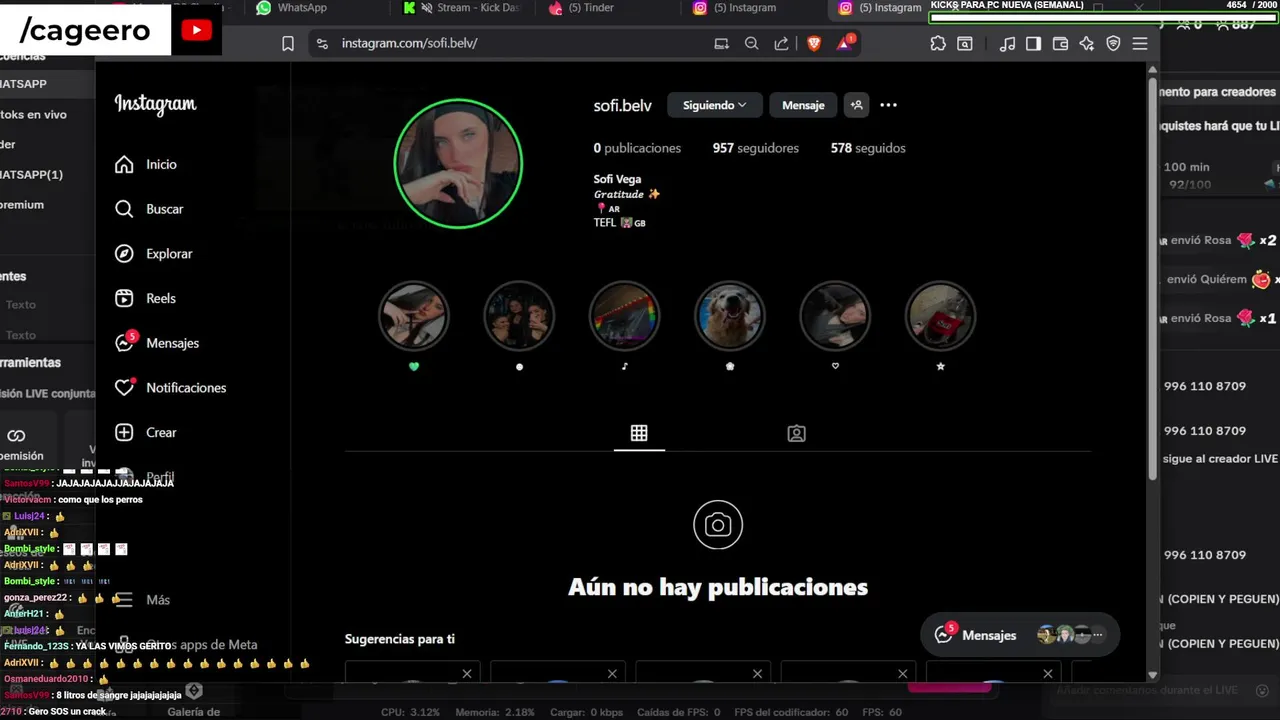Open Brave Wallet icon
The image size is (1280, 720).
(1061, 44)
